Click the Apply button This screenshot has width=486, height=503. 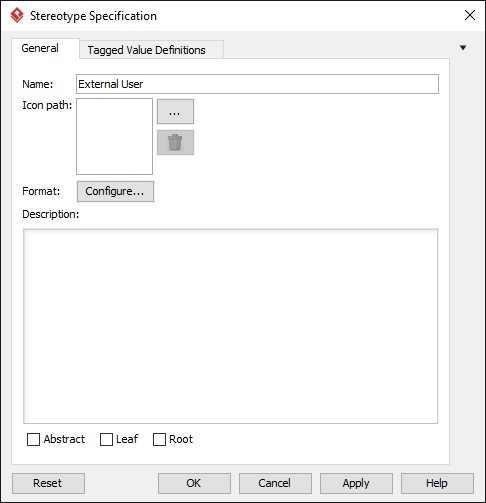(x=356, y=483)
